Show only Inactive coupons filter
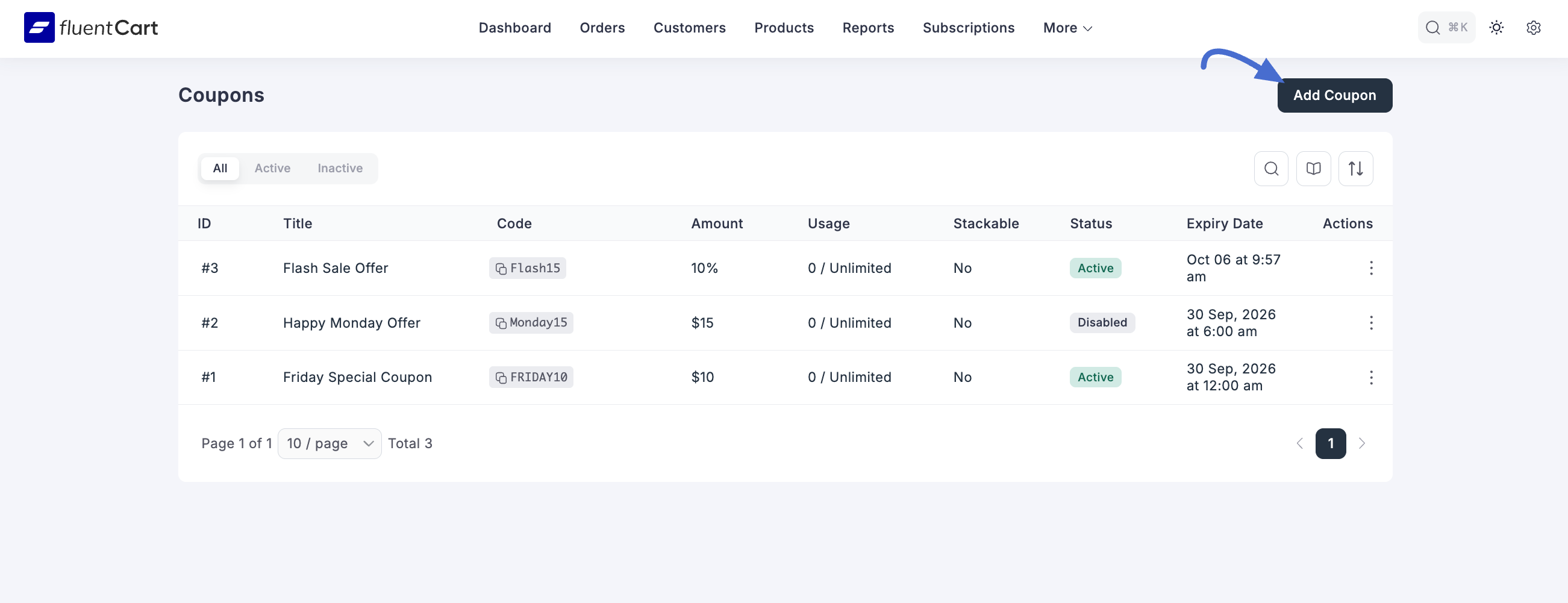This screenshot has width=1568, height=603. 340,169
